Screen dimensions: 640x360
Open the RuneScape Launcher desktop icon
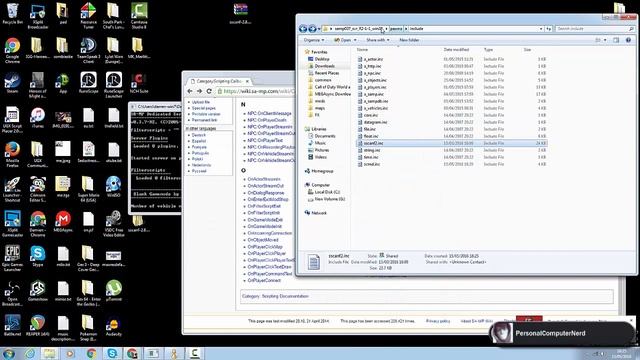tap(113, 85)
